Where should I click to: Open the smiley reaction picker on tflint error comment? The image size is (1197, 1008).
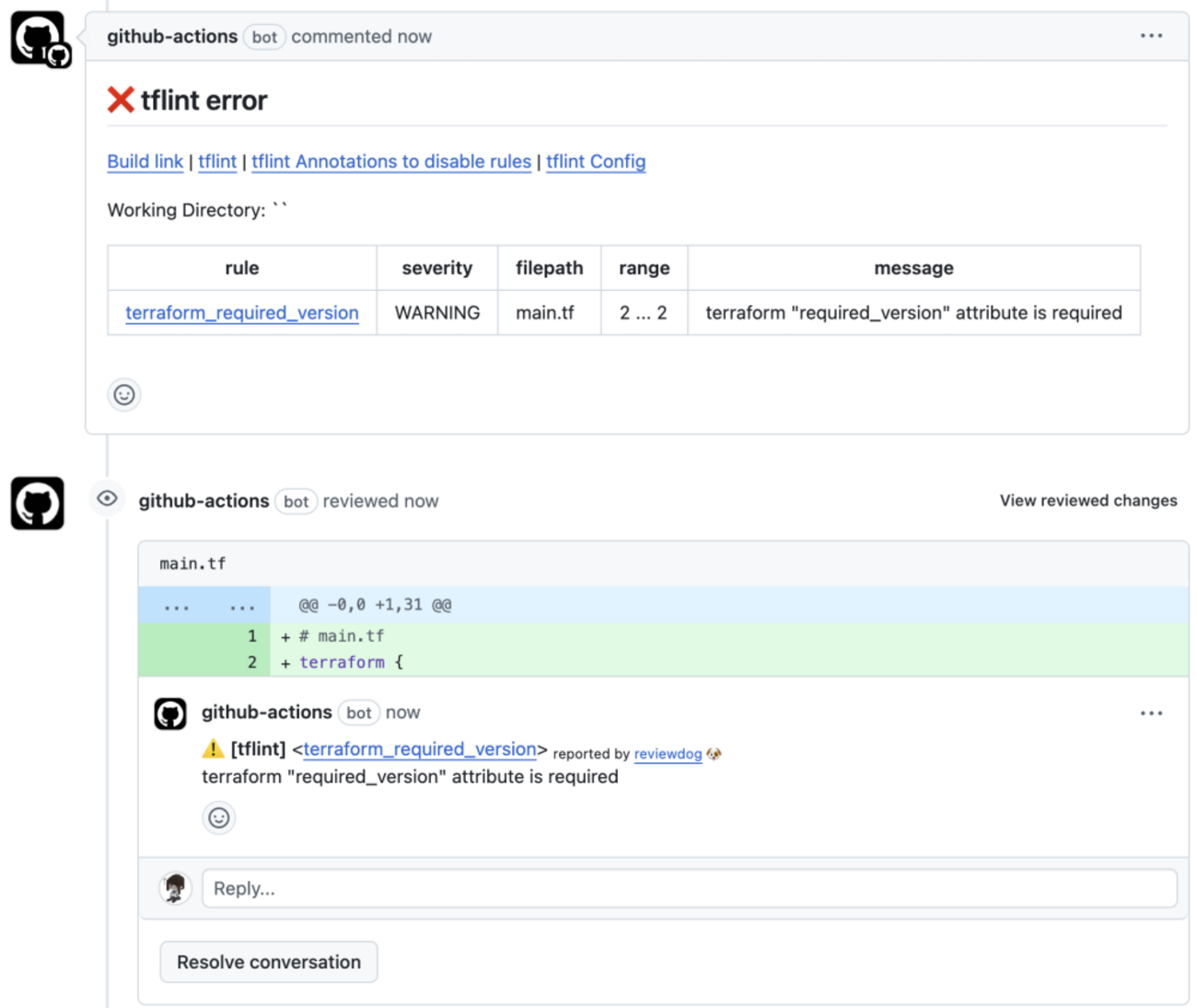tap(124, 394)
